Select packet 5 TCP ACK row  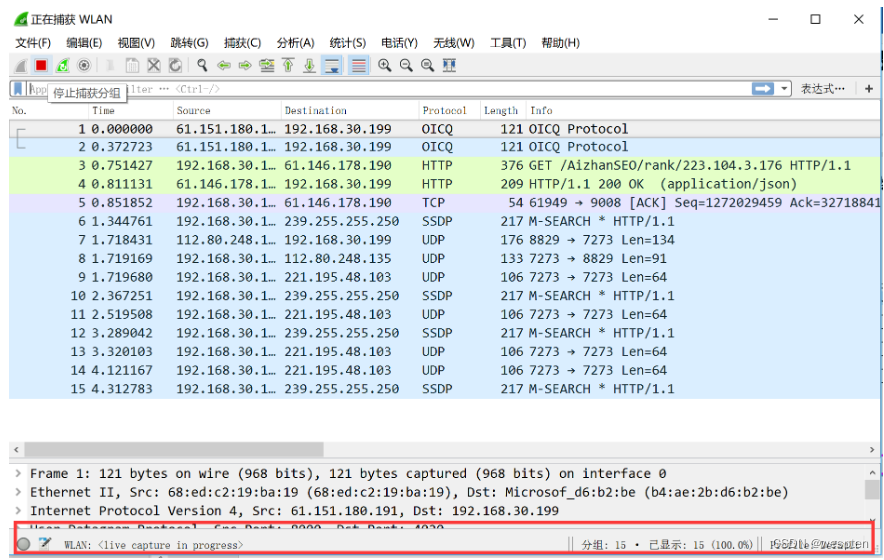(x=444, y=203)
